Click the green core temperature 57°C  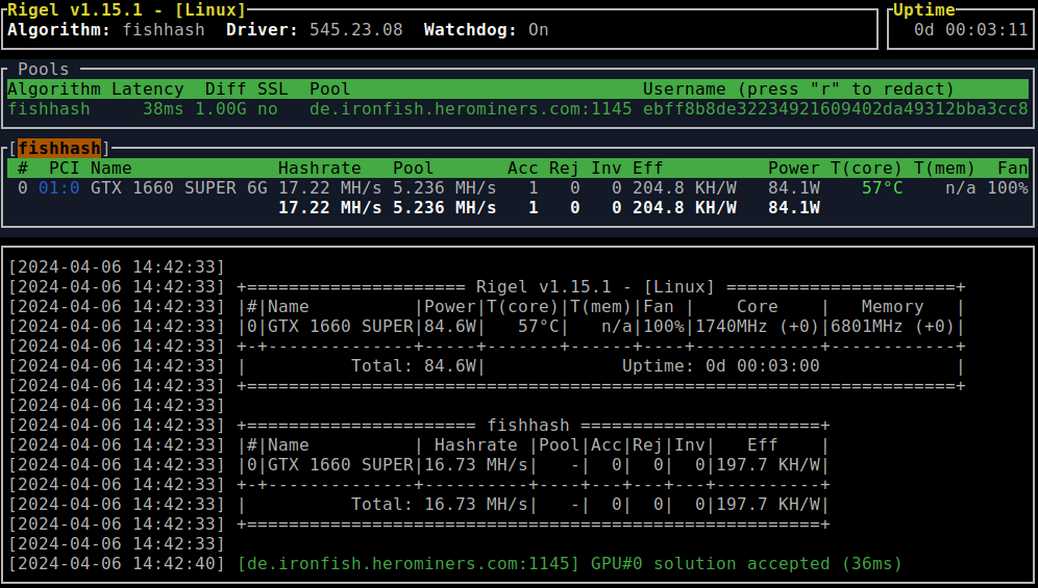click(x=882, y=188)
